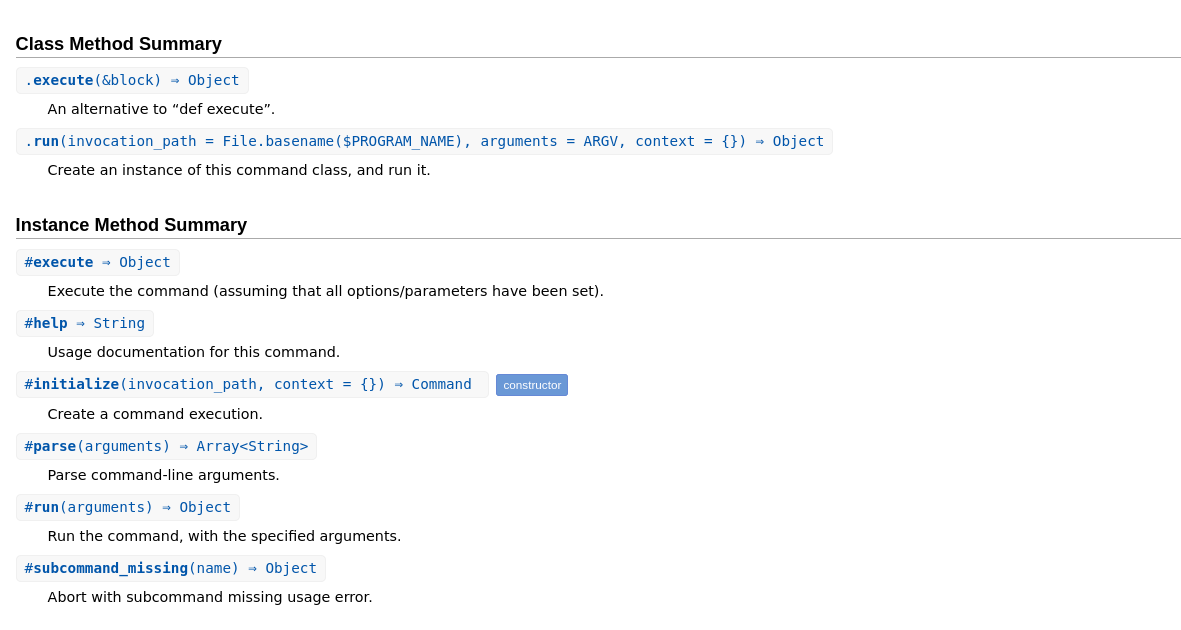Click the Instance Method Summary heading

[x=131, y=225]
